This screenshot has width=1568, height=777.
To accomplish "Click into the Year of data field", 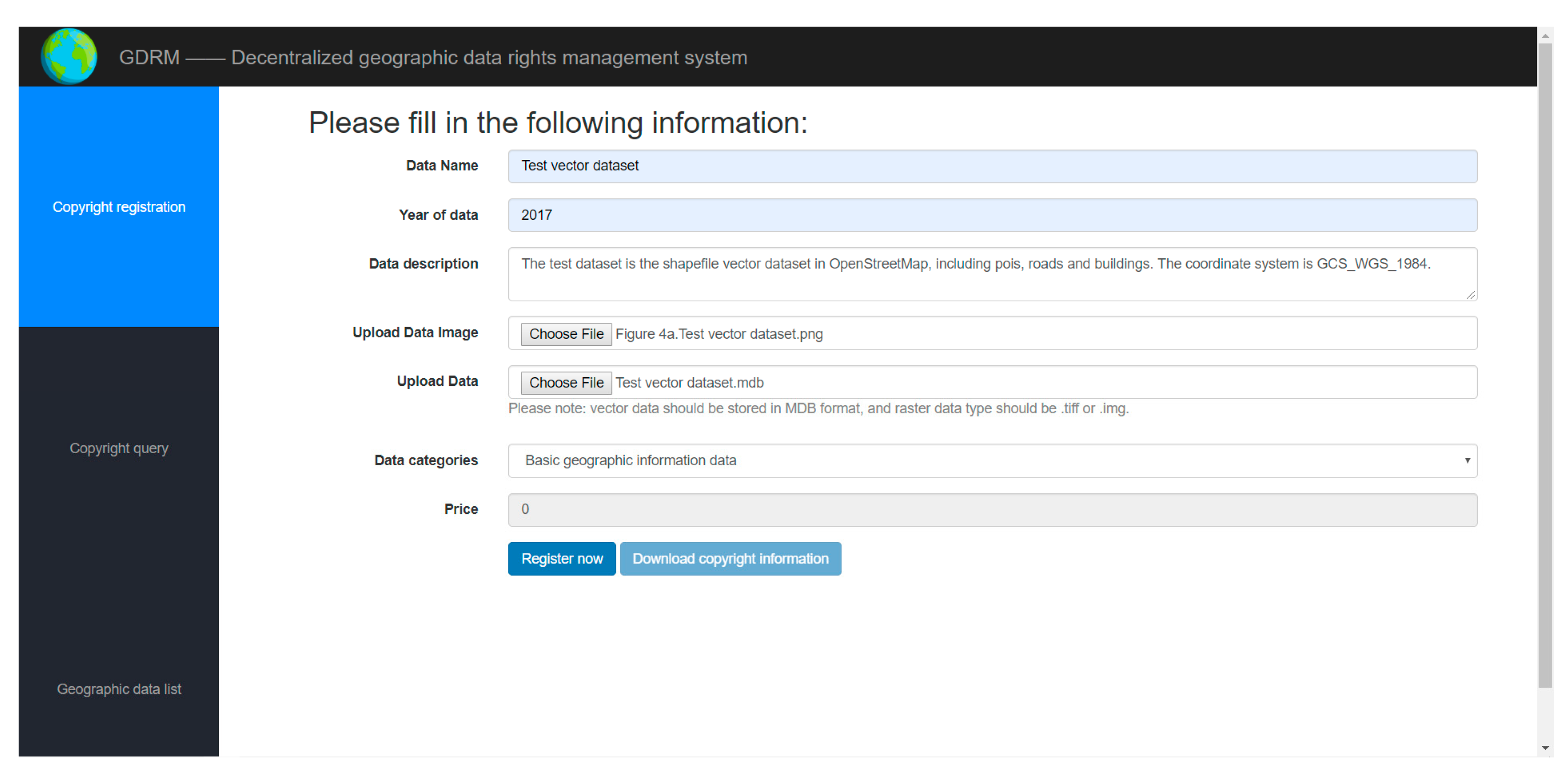I will pyautogui.click(x=992, y=215).
